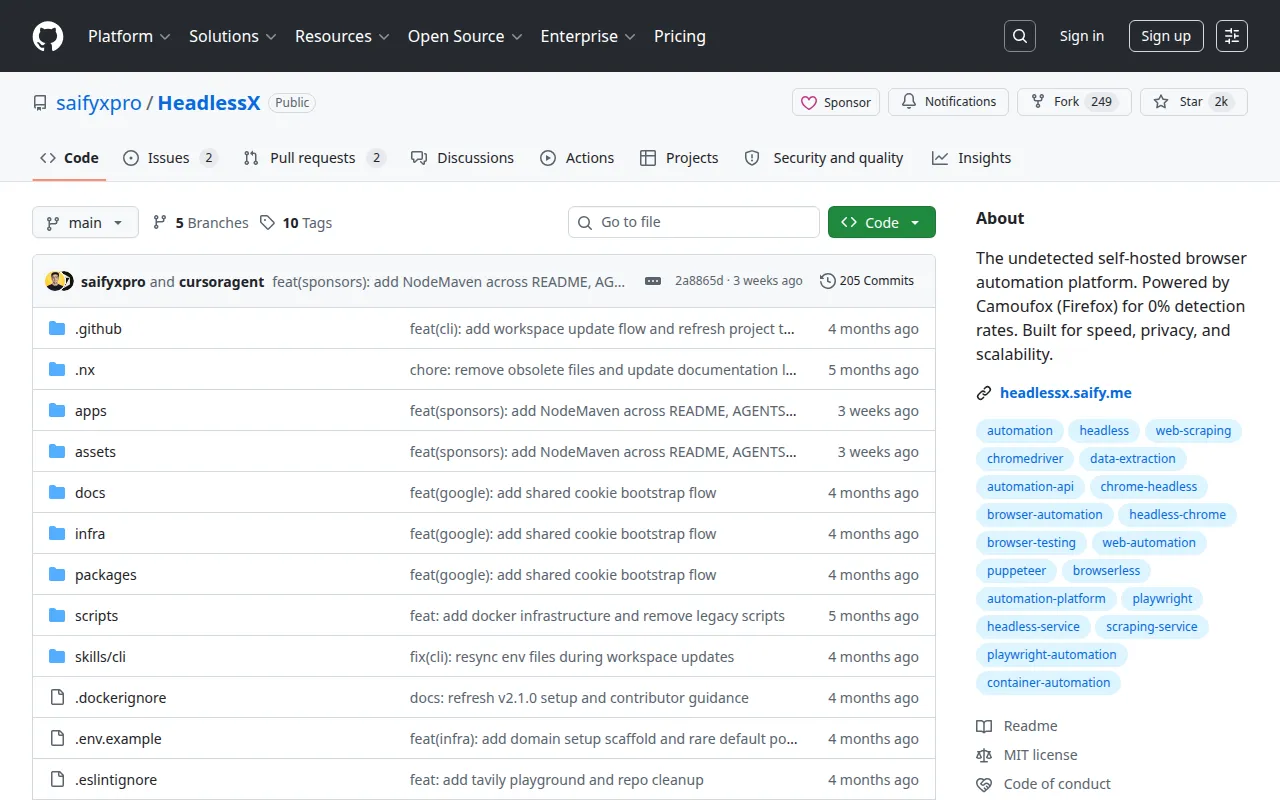Screen dimensions: 1280x800
Task: Click the .nx folder icon
Action: coord(57,370)
